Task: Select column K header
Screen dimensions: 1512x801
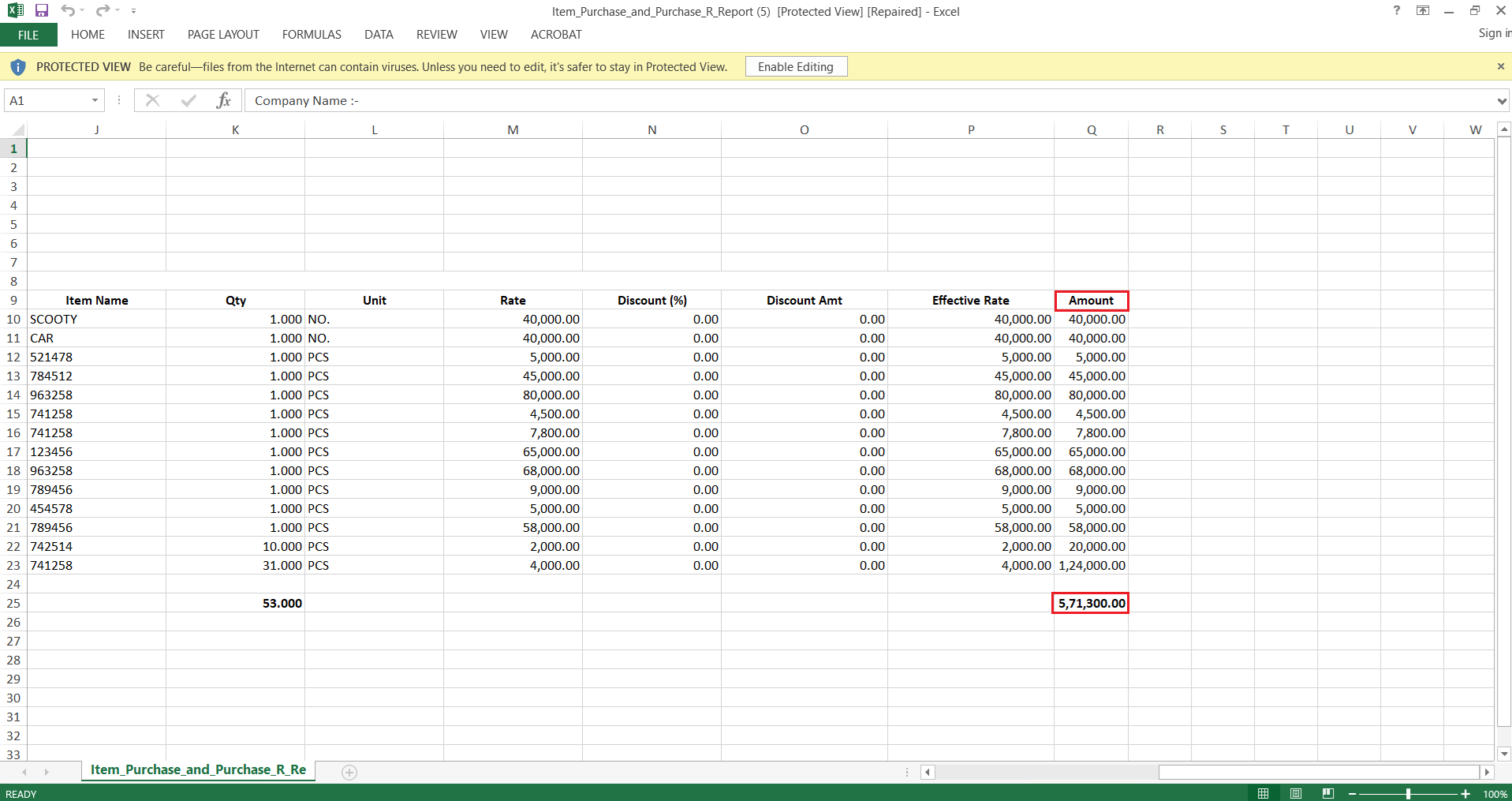Action: tap(235, 130)
